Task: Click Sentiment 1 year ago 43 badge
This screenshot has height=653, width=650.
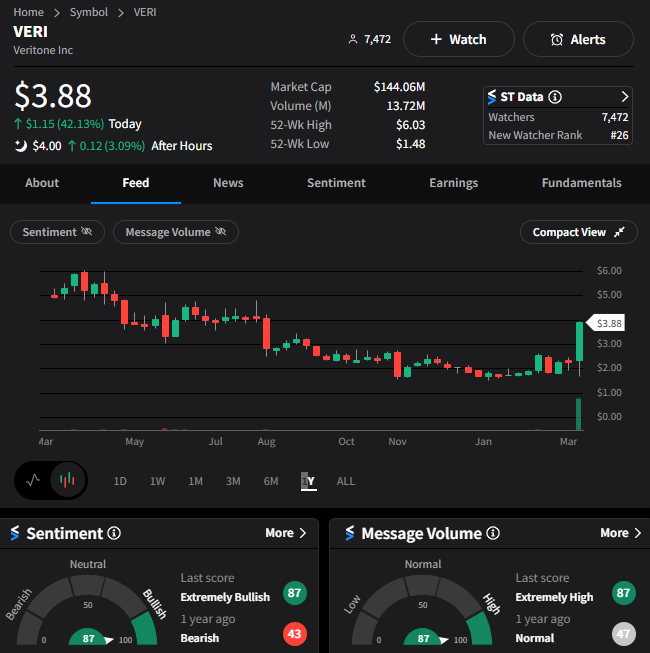Action: point(295,634)
